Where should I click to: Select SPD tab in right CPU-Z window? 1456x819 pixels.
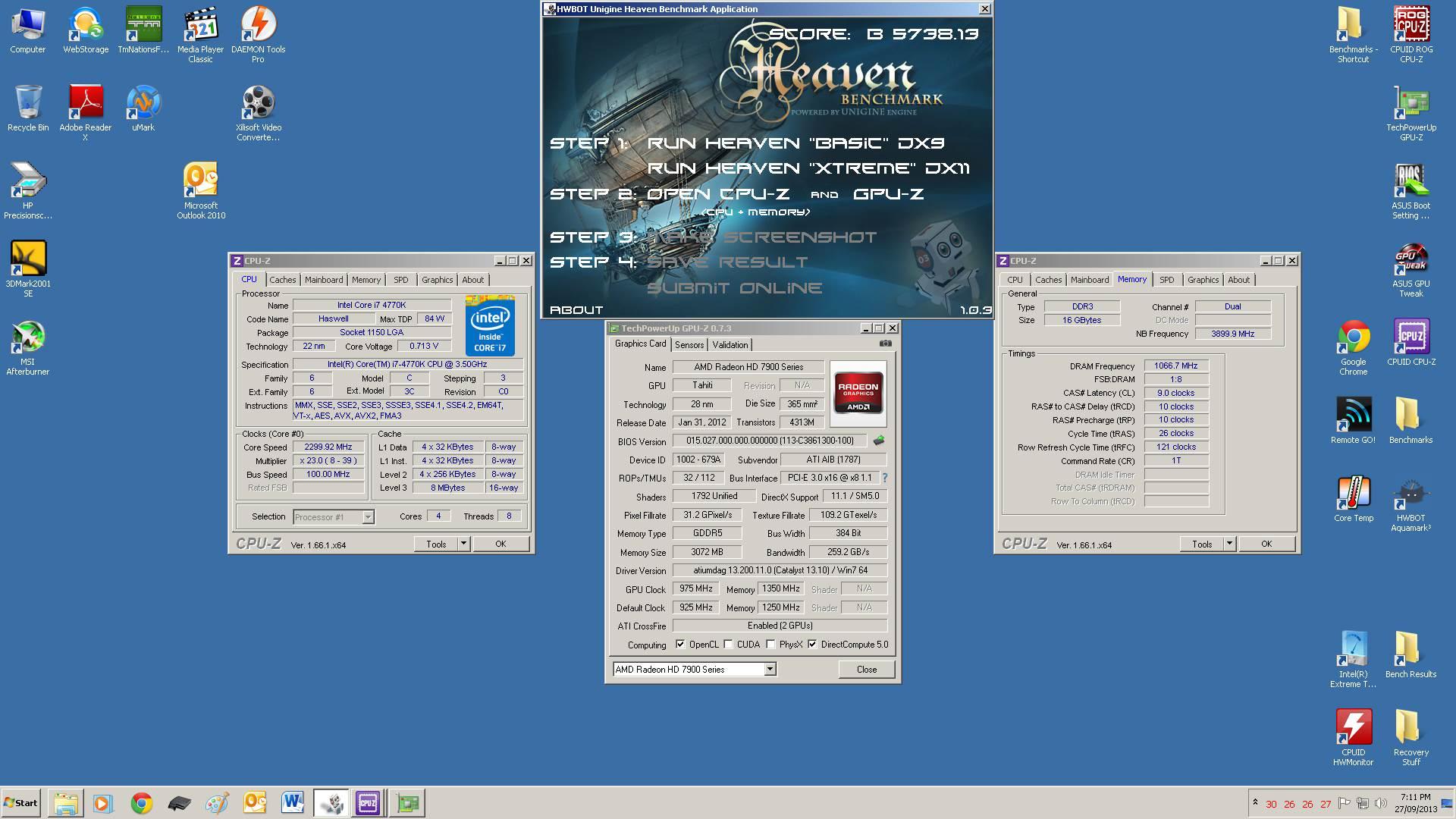(x=1166, y=280)
